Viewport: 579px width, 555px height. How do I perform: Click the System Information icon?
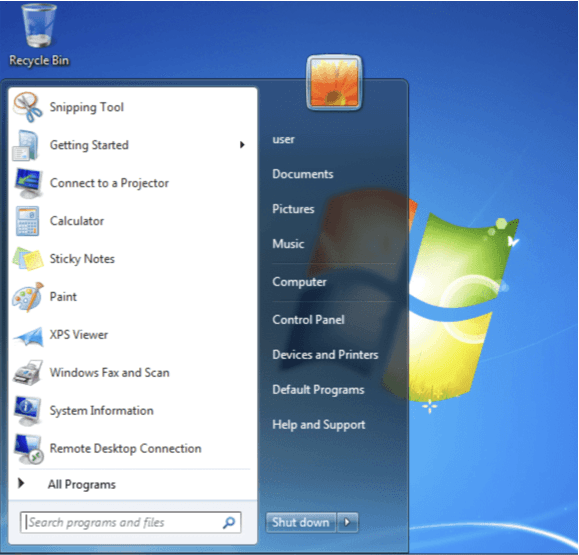tap(27, 411)
